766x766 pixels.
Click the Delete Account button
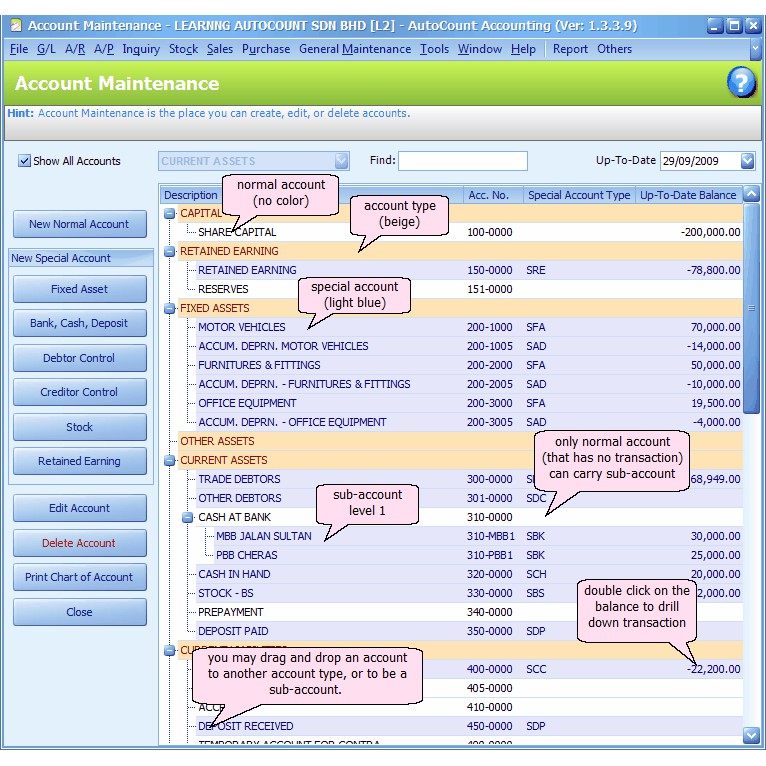click(x=79, y=543)
